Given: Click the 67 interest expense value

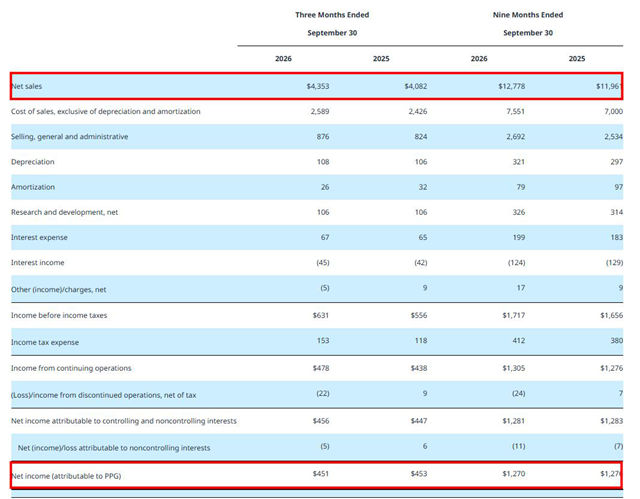Looking at the screenshot, I should point(325,237).
